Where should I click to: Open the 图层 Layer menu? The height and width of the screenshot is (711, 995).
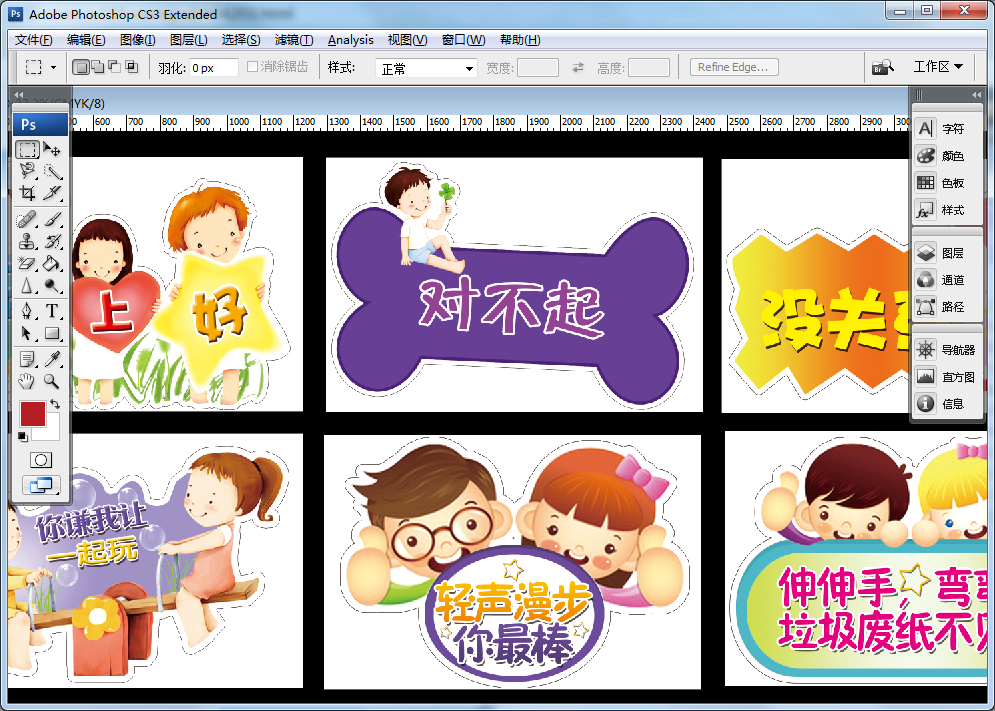point(188,40)
